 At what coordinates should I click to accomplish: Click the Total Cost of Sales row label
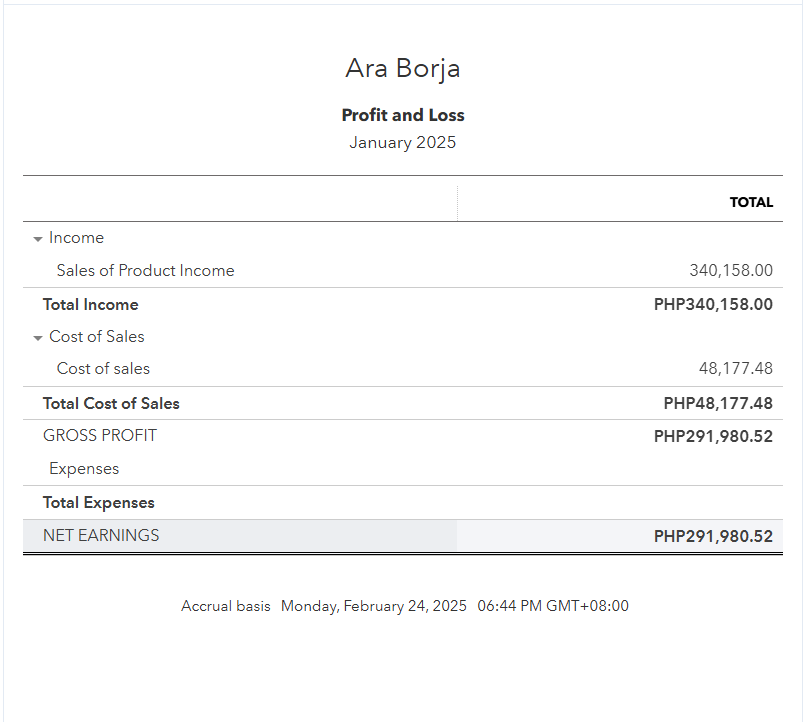111,404
